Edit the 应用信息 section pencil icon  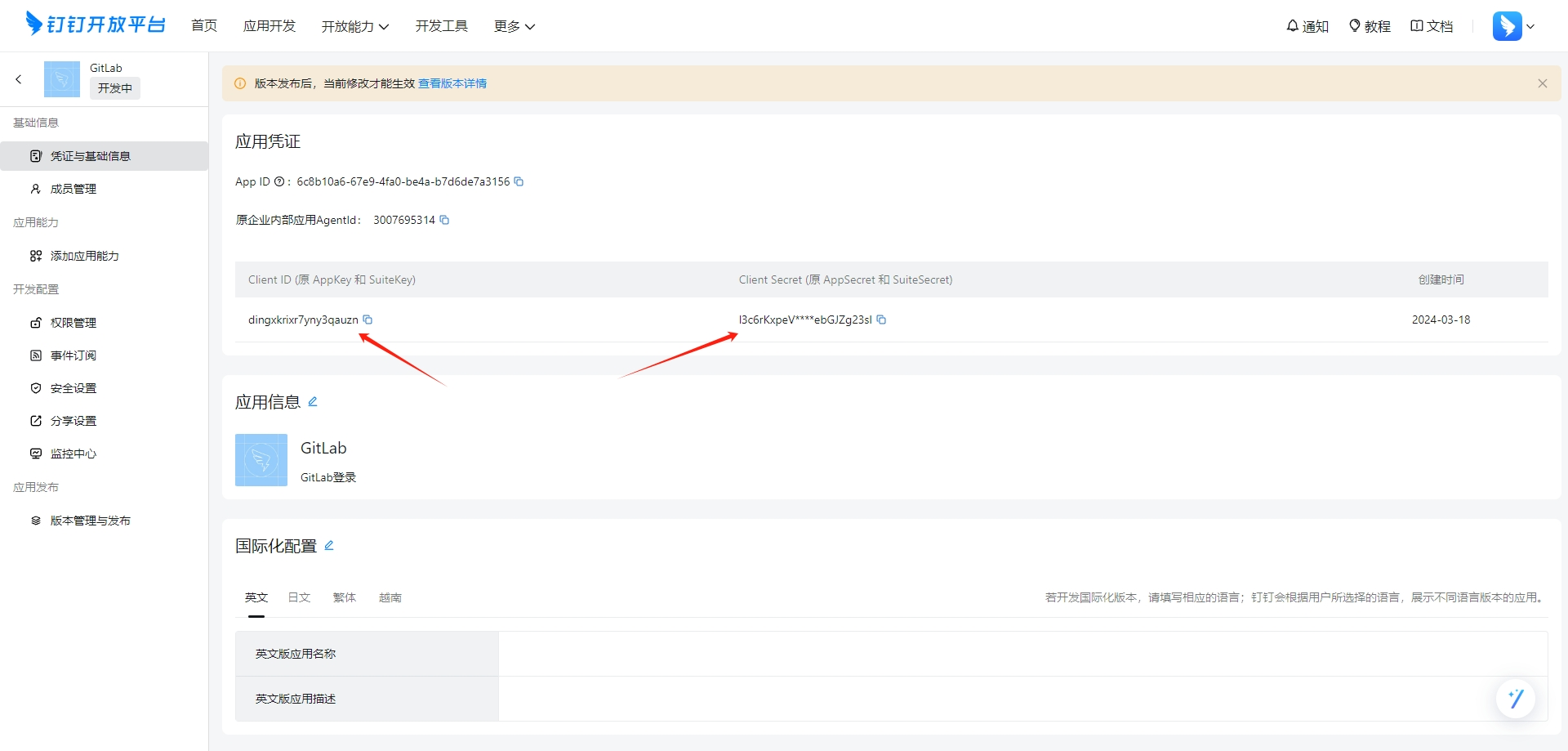coord(313,401)
